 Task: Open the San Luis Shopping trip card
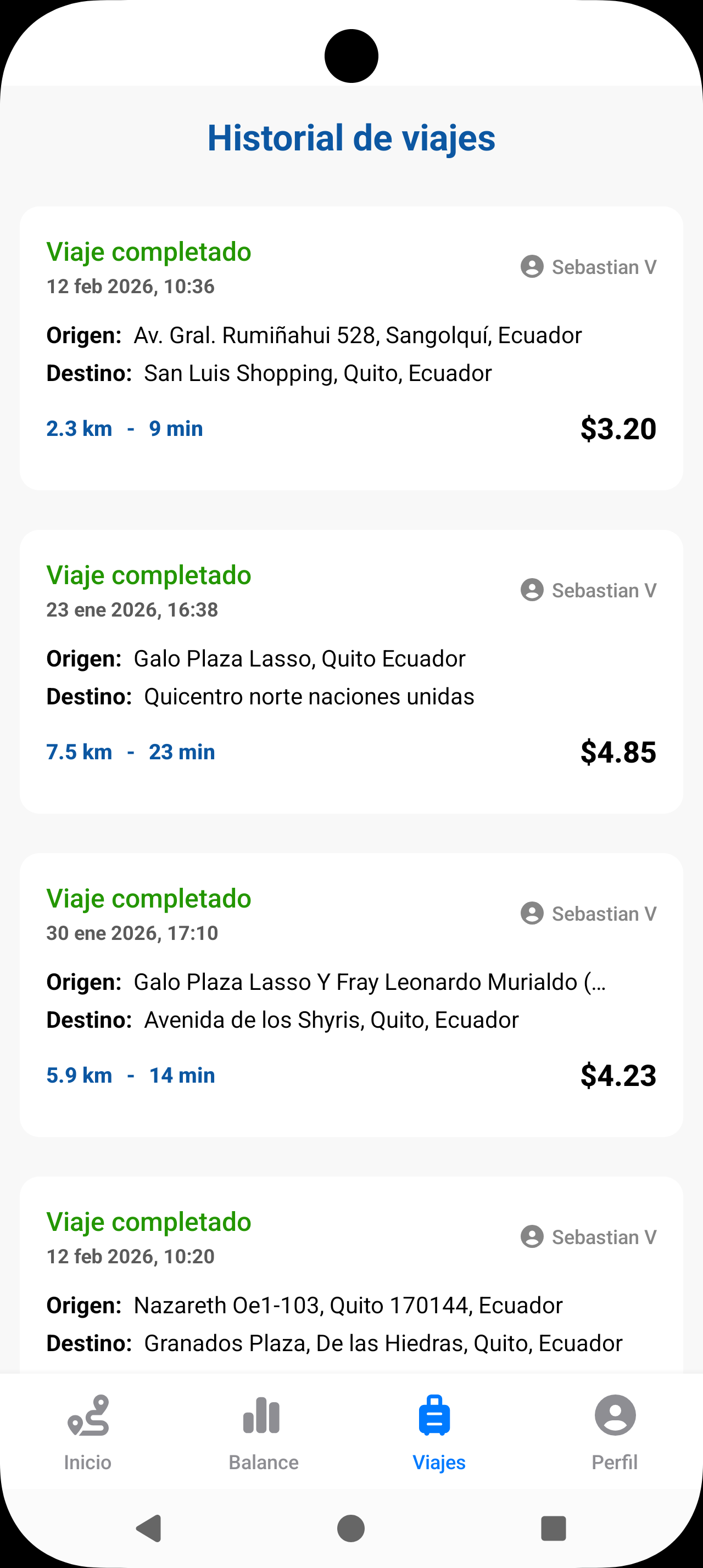click(351, 348)
